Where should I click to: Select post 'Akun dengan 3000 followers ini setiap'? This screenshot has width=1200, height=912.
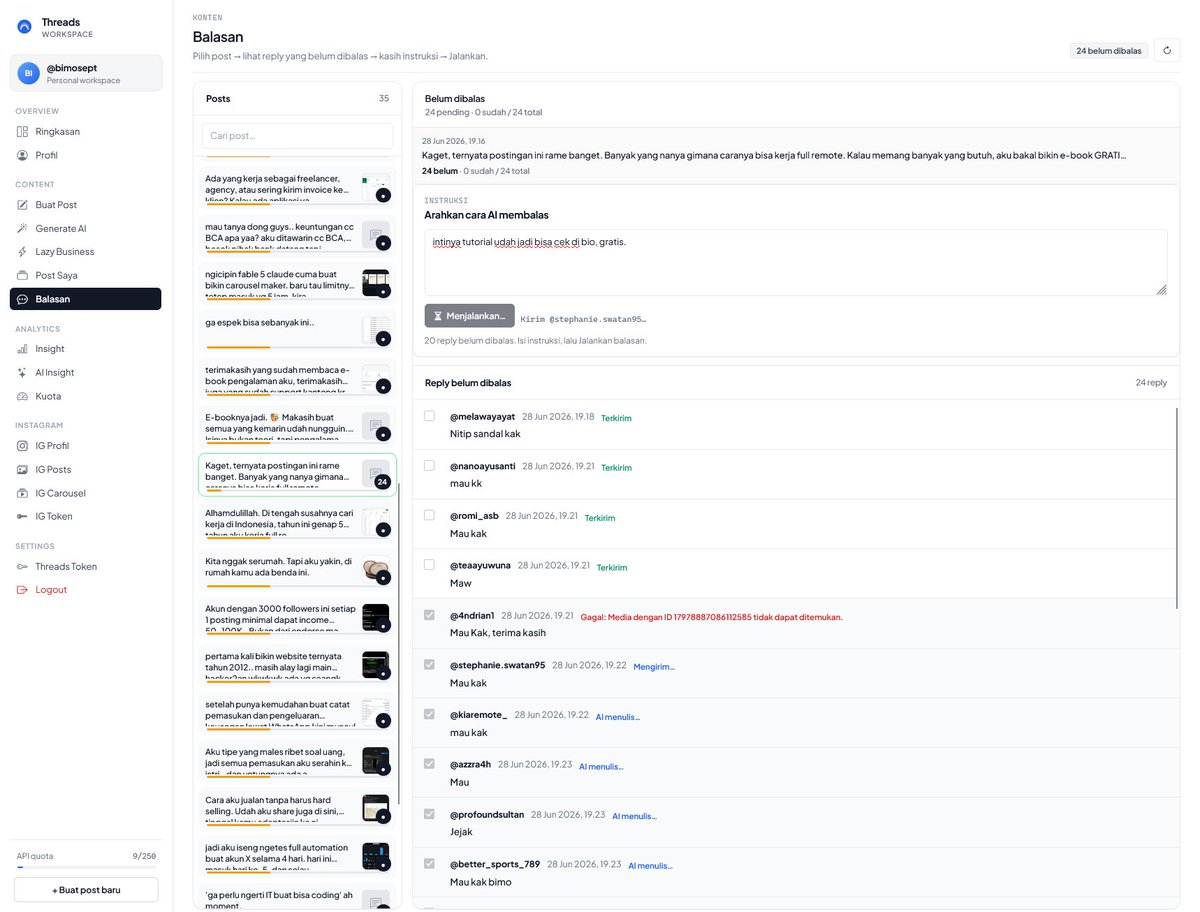coord(296,618)
